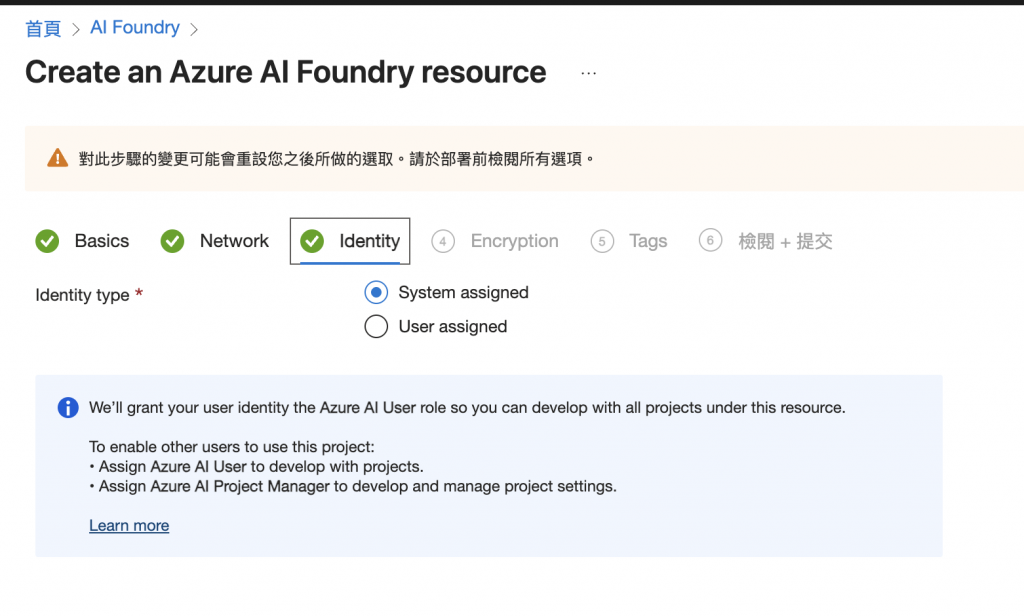Click the chevron after AI Foundry breadcrumb

click(194, 29)
